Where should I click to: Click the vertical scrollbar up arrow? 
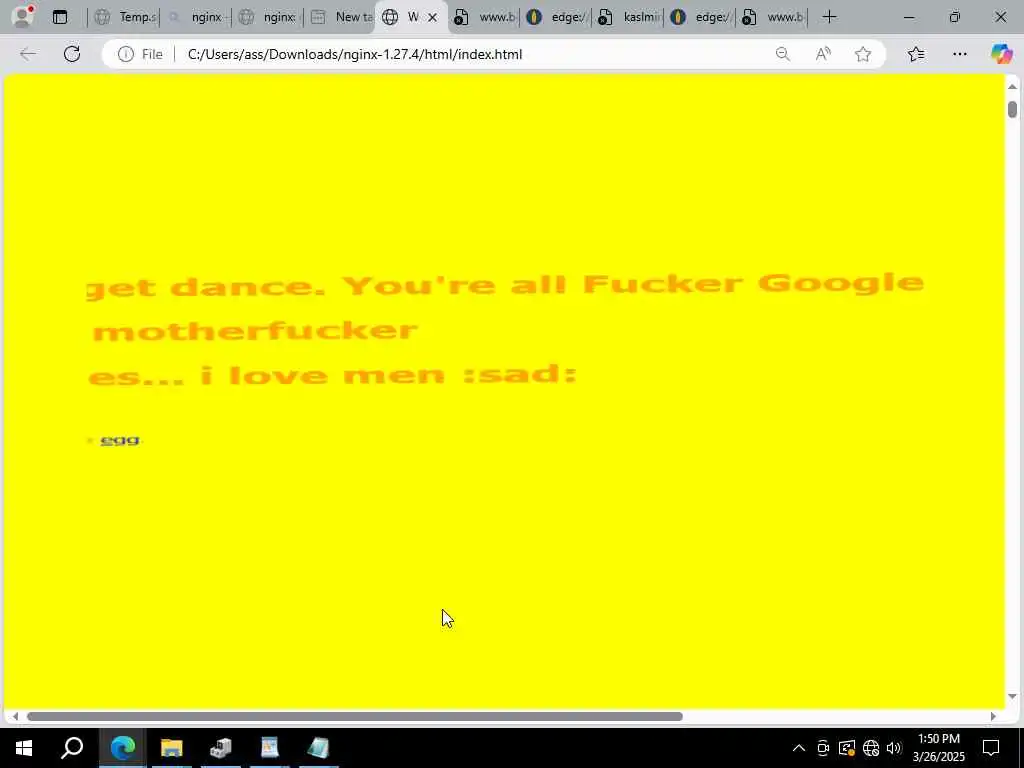coord(1012,87)
